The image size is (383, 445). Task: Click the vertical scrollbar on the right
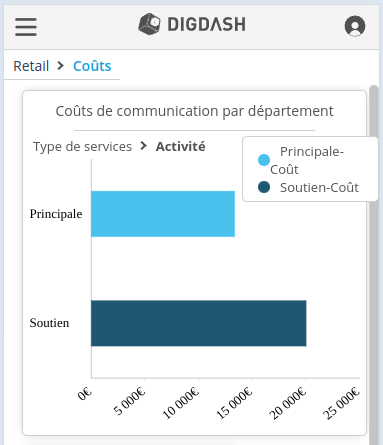[x=374, y=265]
